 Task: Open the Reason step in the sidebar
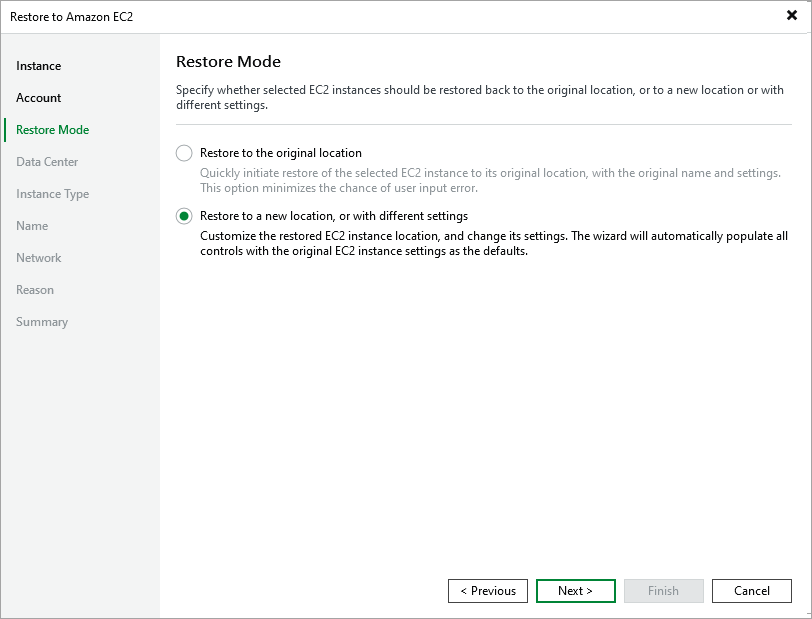pyautogui.click(x=35, y=289)
